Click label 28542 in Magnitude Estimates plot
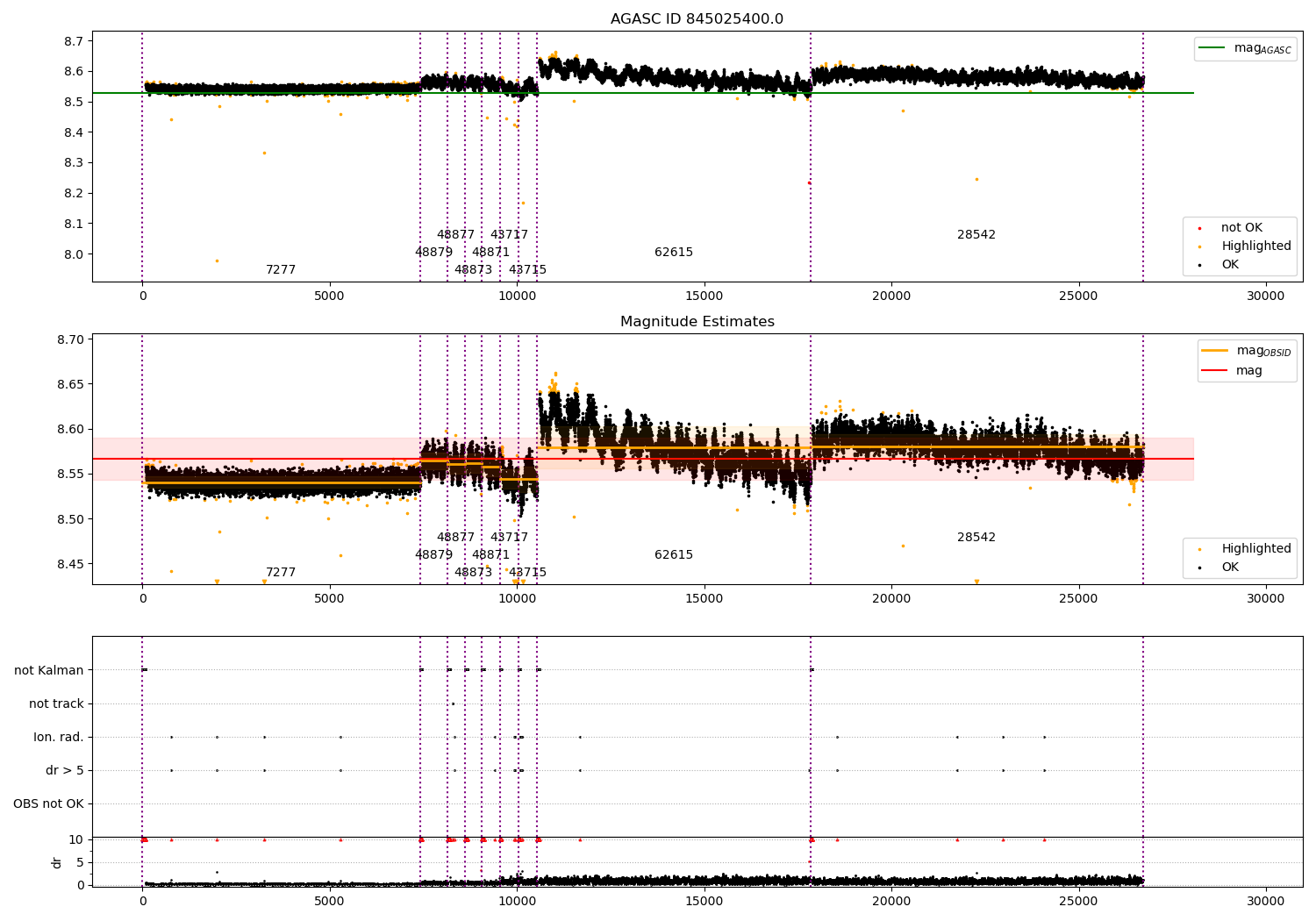 pyautogui.click(x=976, y=538)
